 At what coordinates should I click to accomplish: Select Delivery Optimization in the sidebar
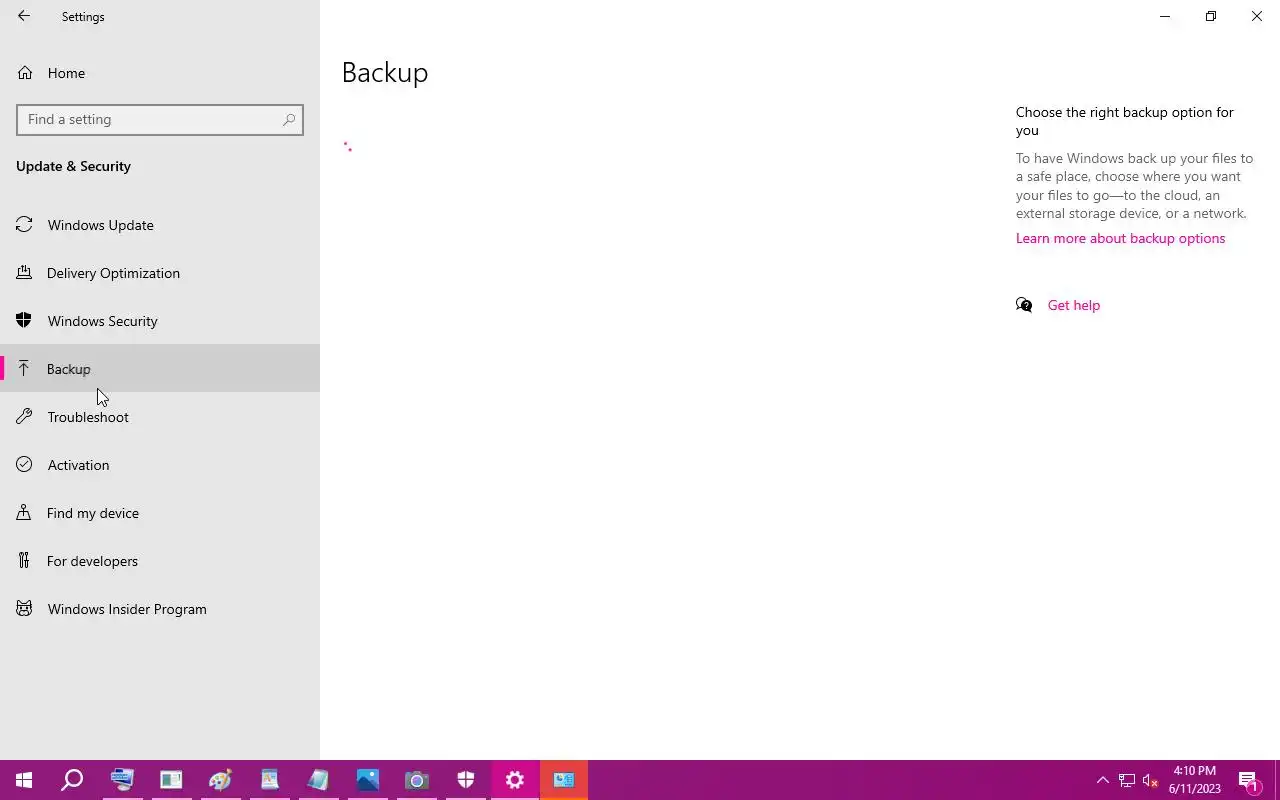click(160, 273)
